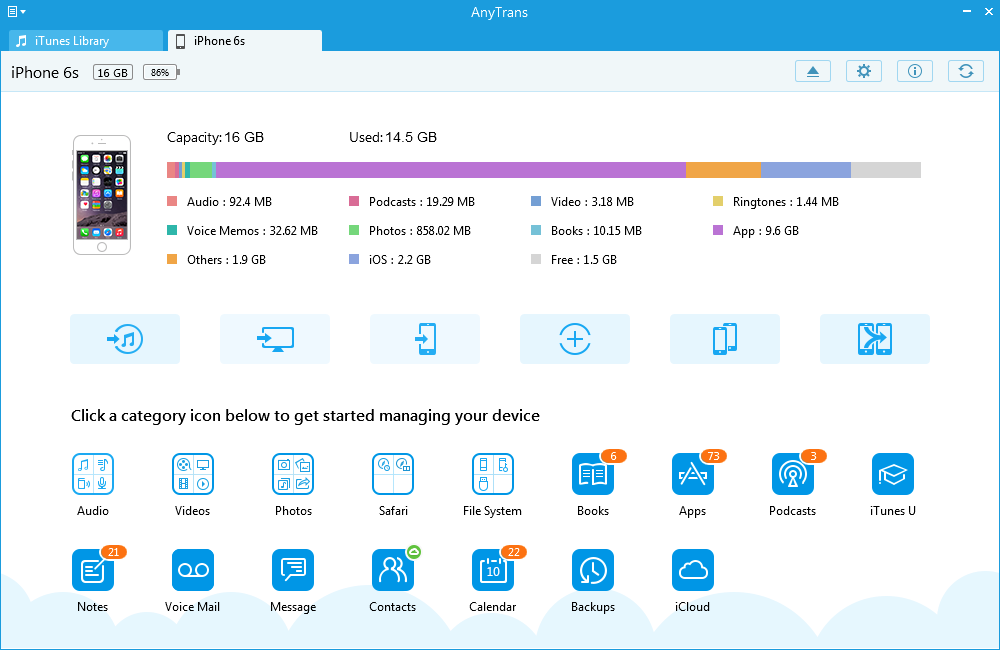Click the iPhone device thumbnail image

(102, 195)
